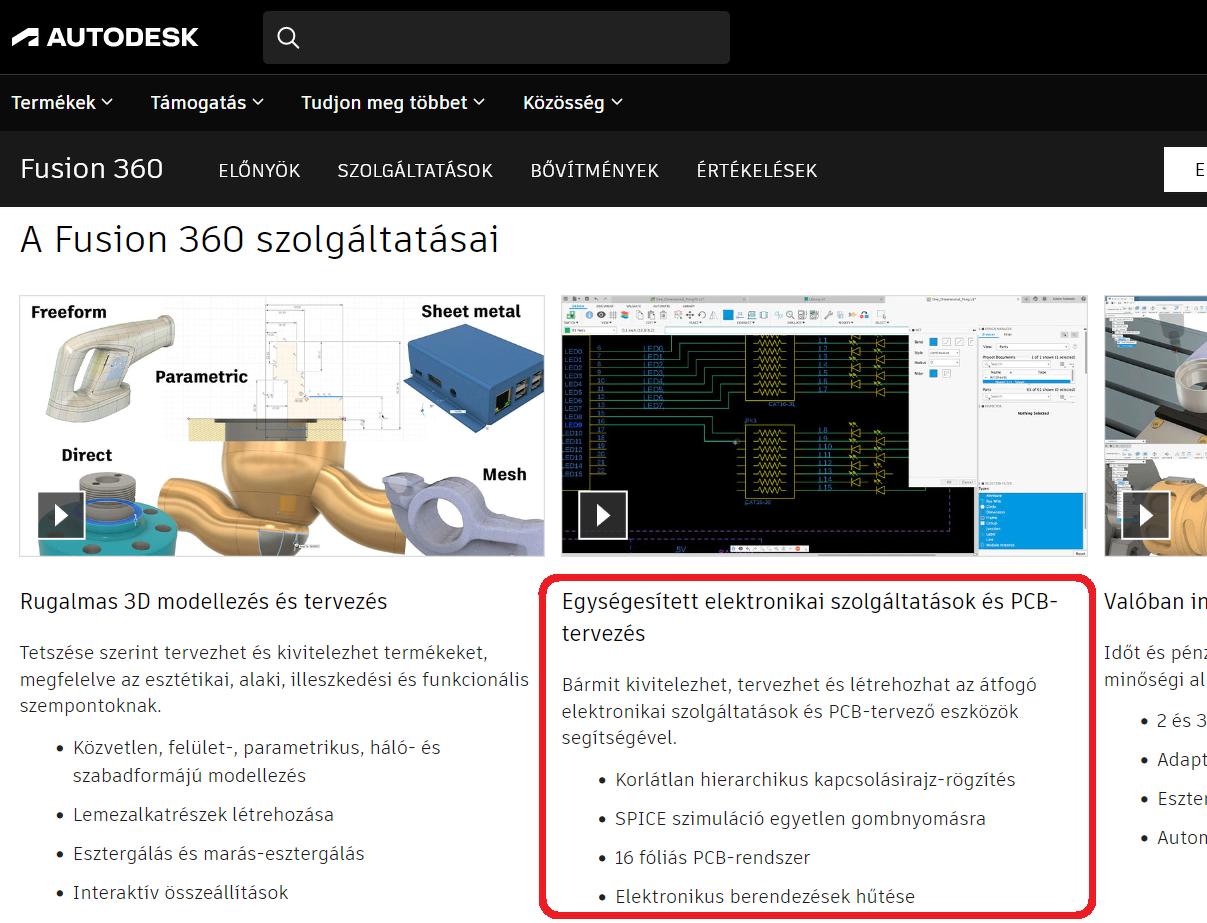Open the Tudjon meg többet dropdown

click(x=393, y=102)
